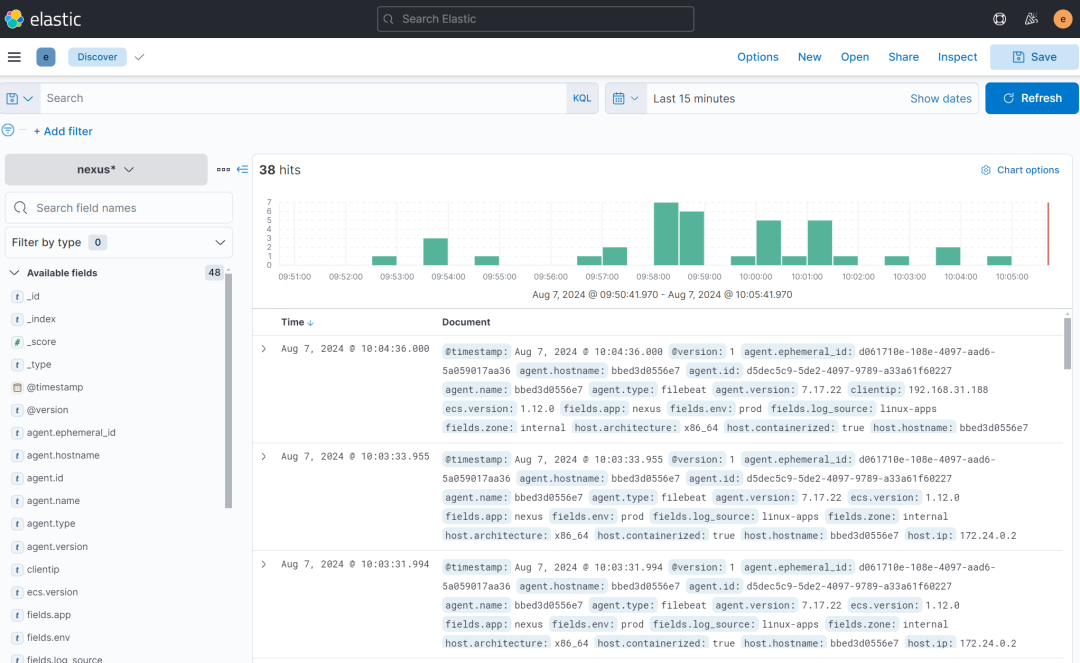This screenshot has height=663, width=1080.
Task: Click the documents table vertical scrollbar
Action: coord(1068,344)
